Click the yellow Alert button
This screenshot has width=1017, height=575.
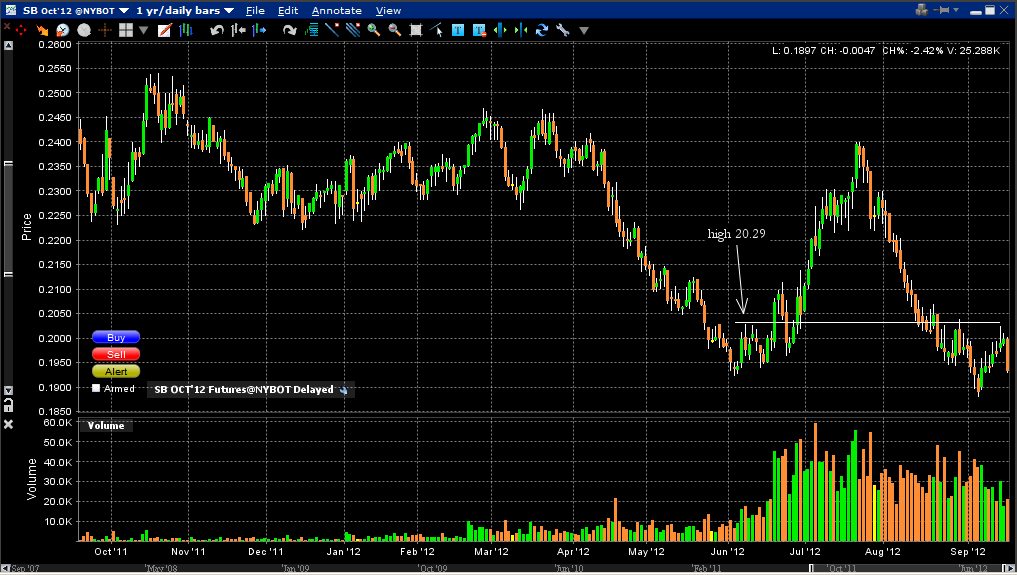pyautogui.click(x=116, y=371)
